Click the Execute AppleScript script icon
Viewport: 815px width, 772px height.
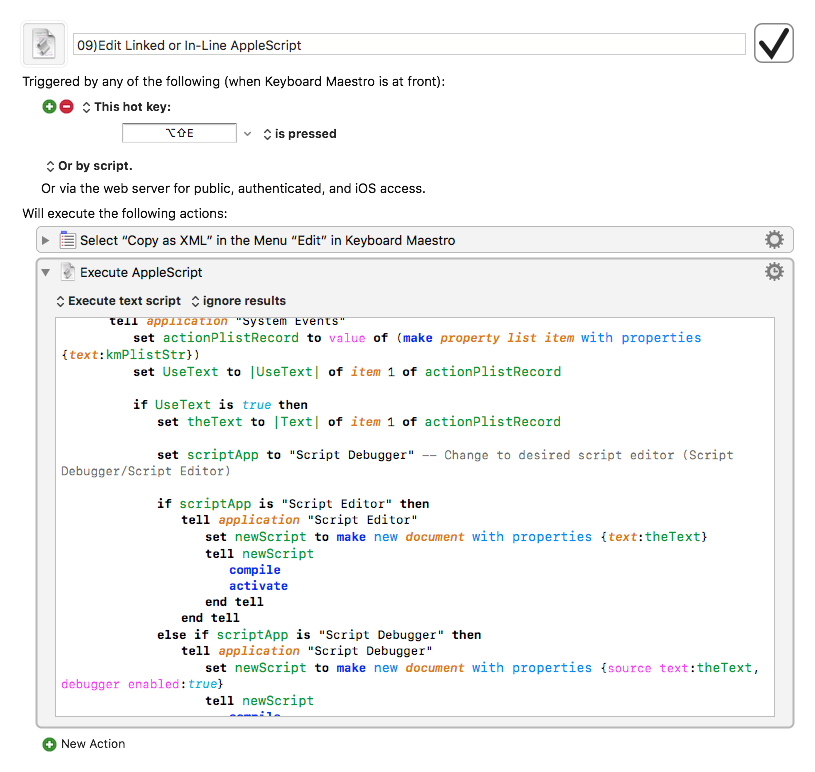click(68, 272)
